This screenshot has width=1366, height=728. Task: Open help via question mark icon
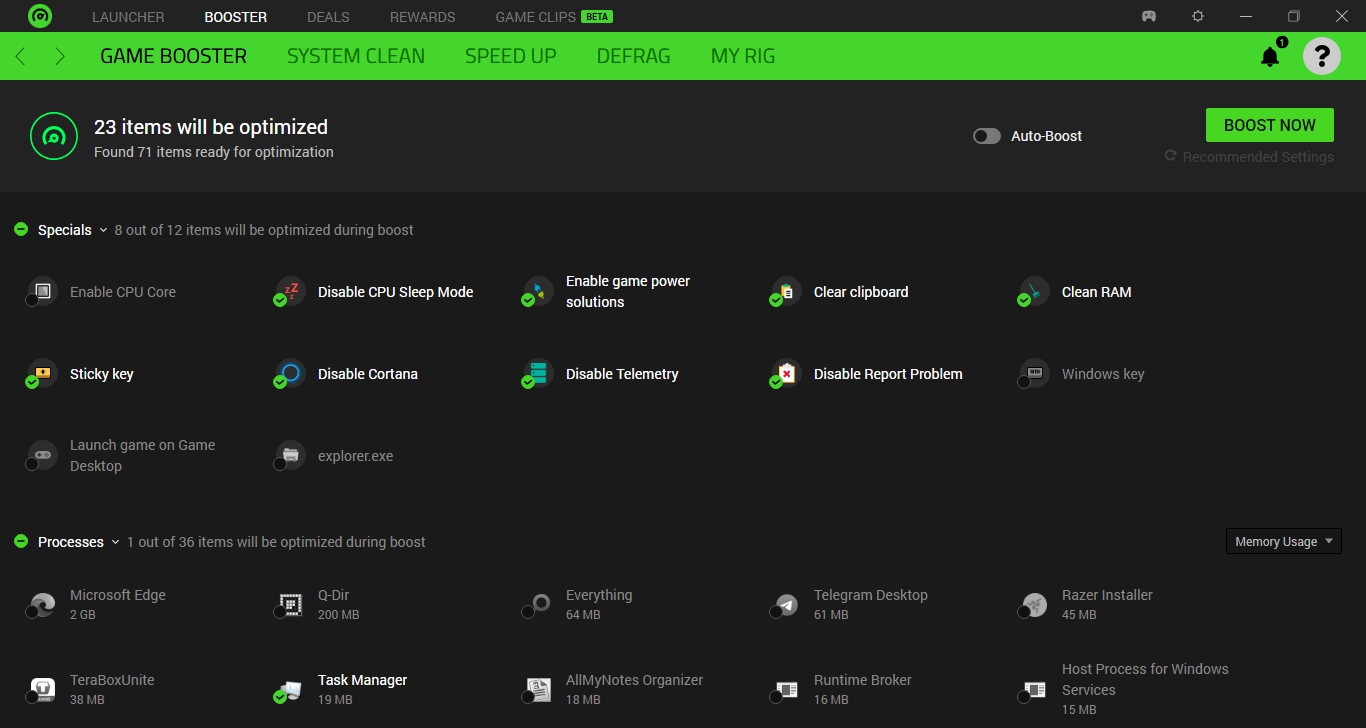(x=1321, y=56)
